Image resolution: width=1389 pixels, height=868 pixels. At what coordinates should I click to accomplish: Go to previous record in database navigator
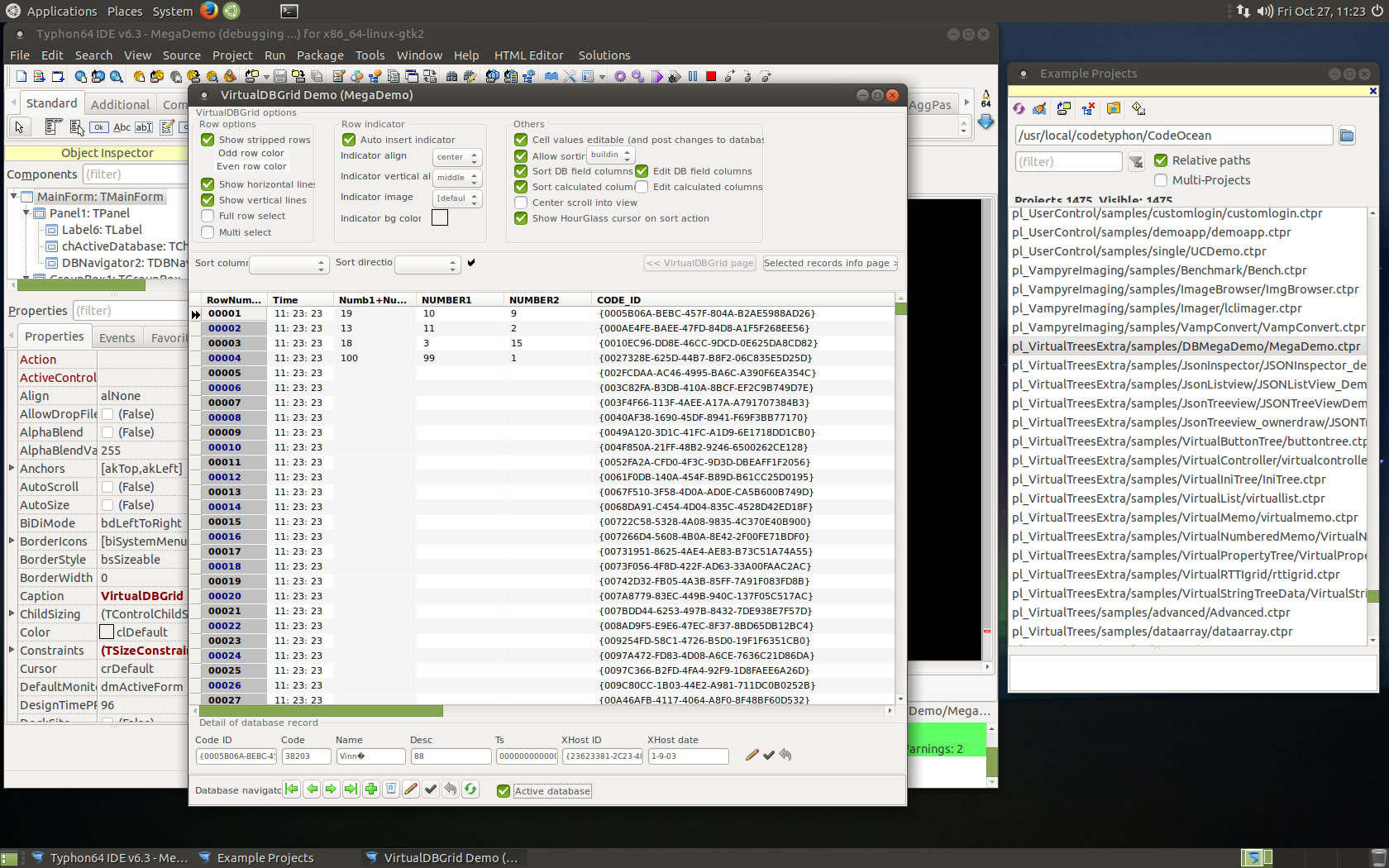click(x=312, y=789)
